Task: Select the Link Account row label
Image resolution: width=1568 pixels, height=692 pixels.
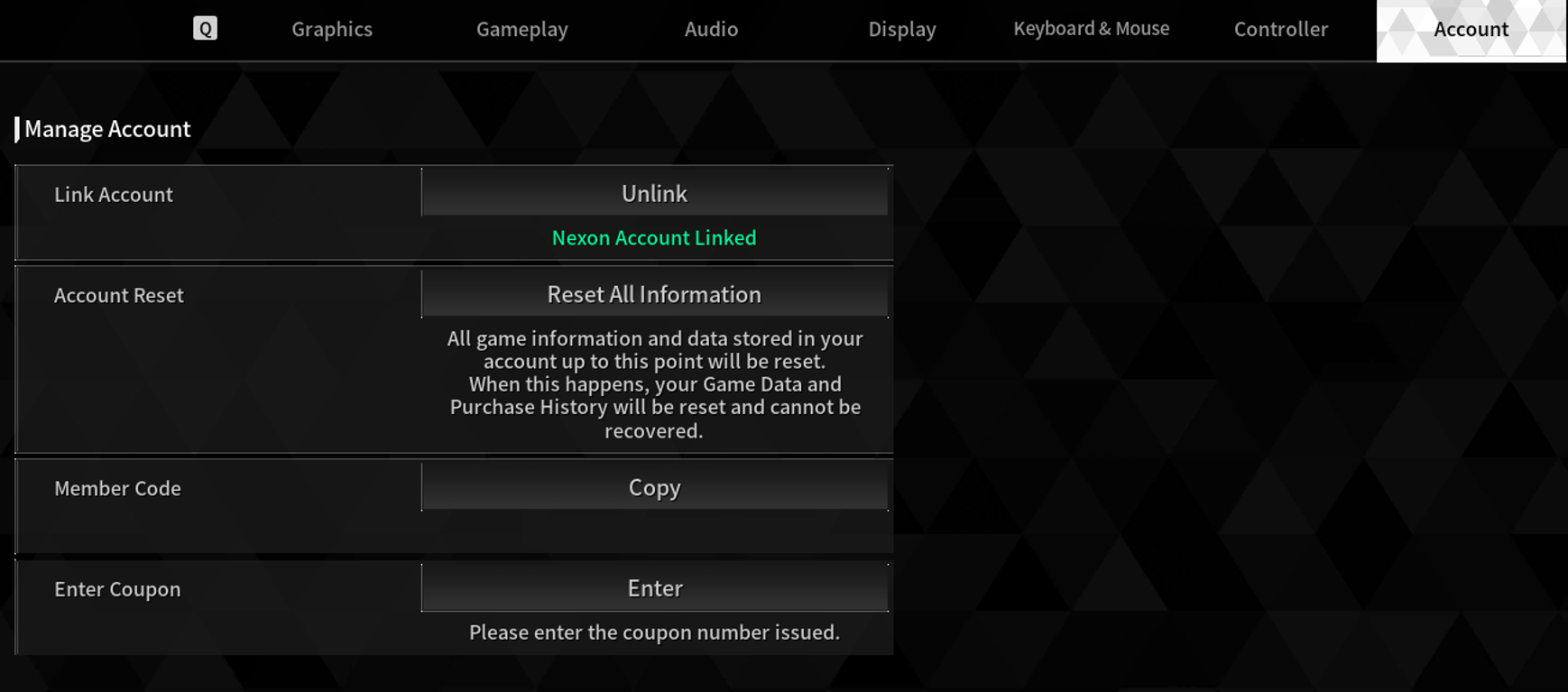Action: (x=113, y=194)
